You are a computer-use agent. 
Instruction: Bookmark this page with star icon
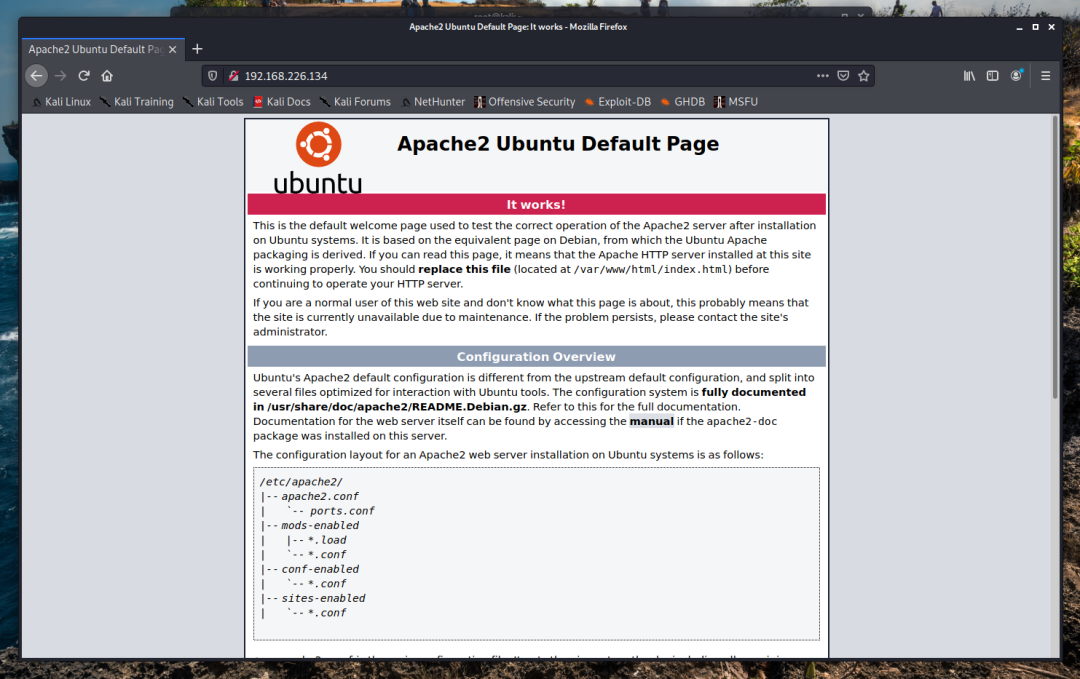pyautogui.click(x=864, y=76)
